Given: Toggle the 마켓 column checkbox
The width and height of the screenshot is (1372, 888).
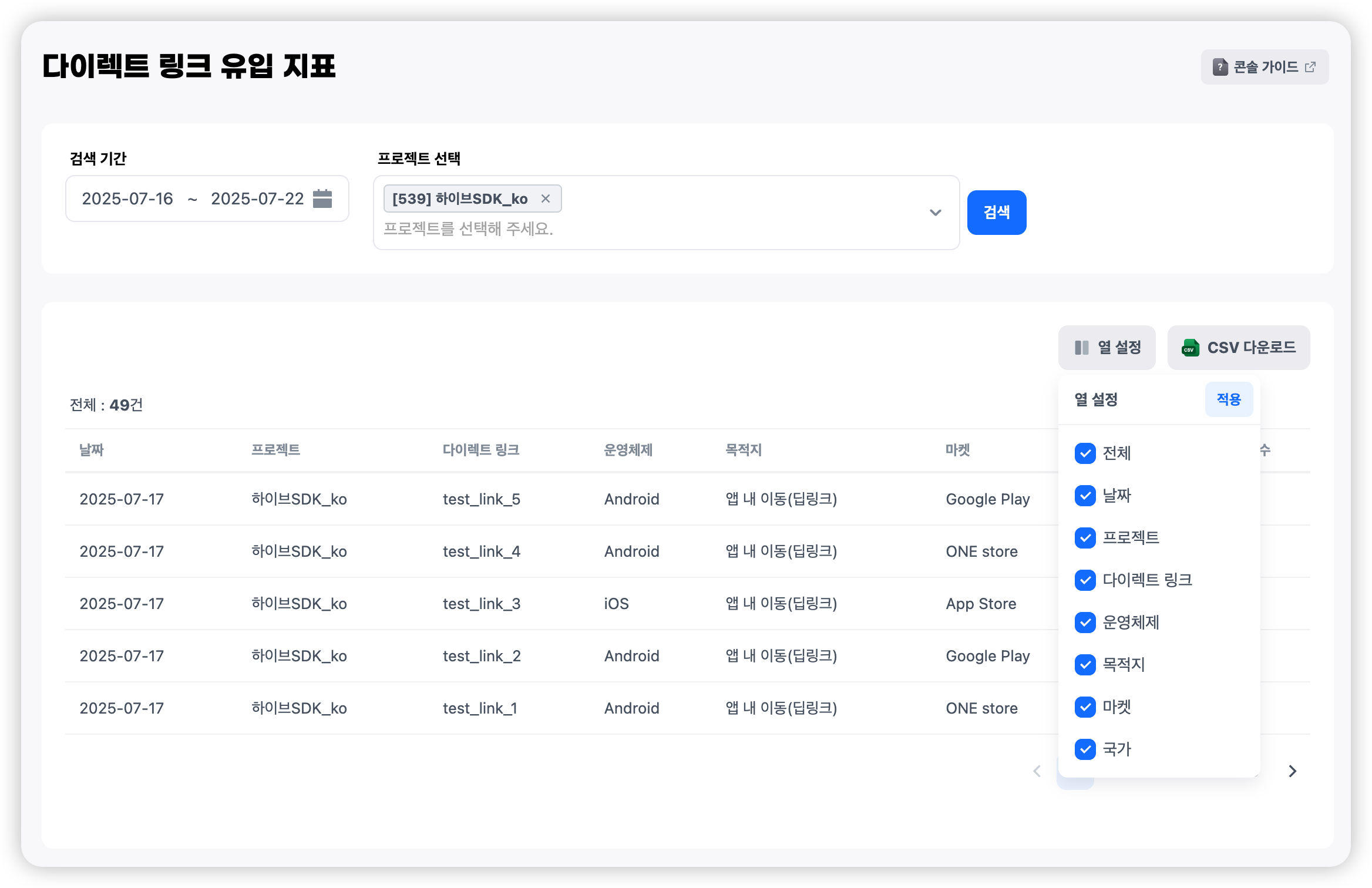Looking at the screenshot, I should (1085, 707).
